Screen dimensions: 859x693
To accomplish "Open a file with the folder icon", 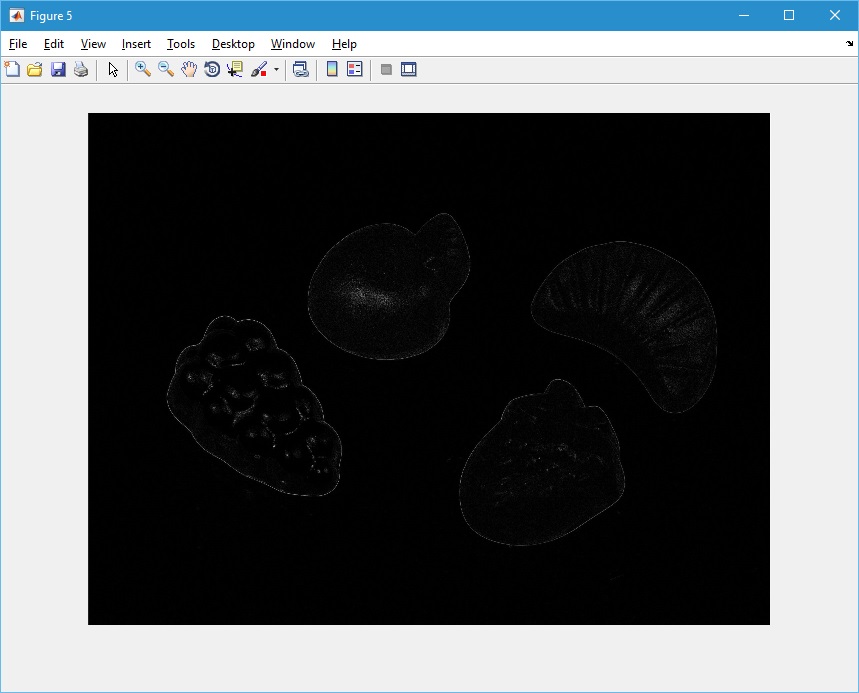I will click(x=35, y=69).
